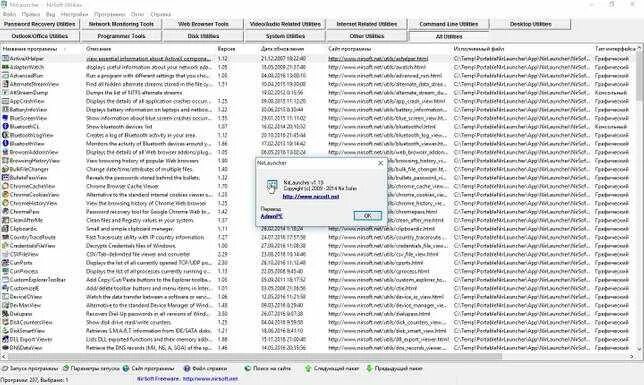Go to Следующий пакет green arrow
This screenshot has width=644, height=385.
tap(308, 369)
